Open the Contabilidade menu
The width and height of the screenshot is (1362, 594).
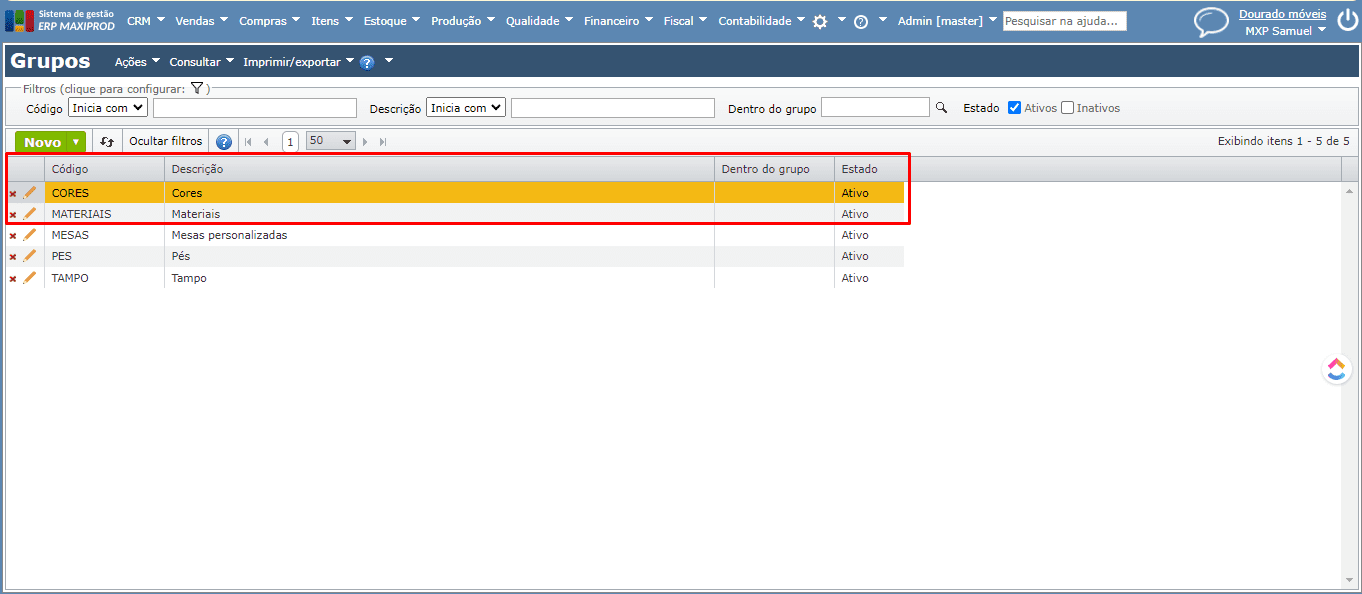[x=761, y=21]
